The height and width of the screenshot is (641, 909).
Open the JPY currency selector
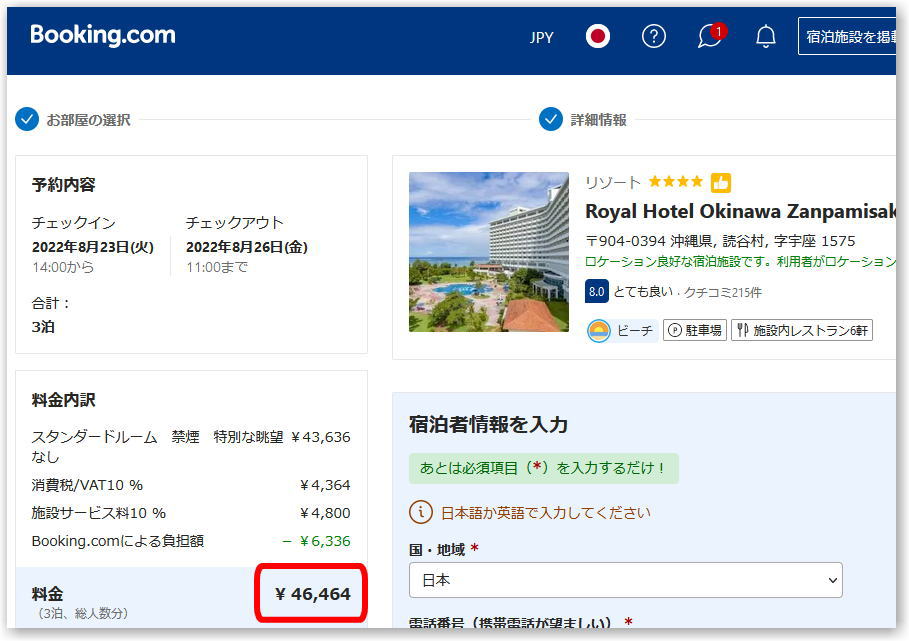point(541,37)
